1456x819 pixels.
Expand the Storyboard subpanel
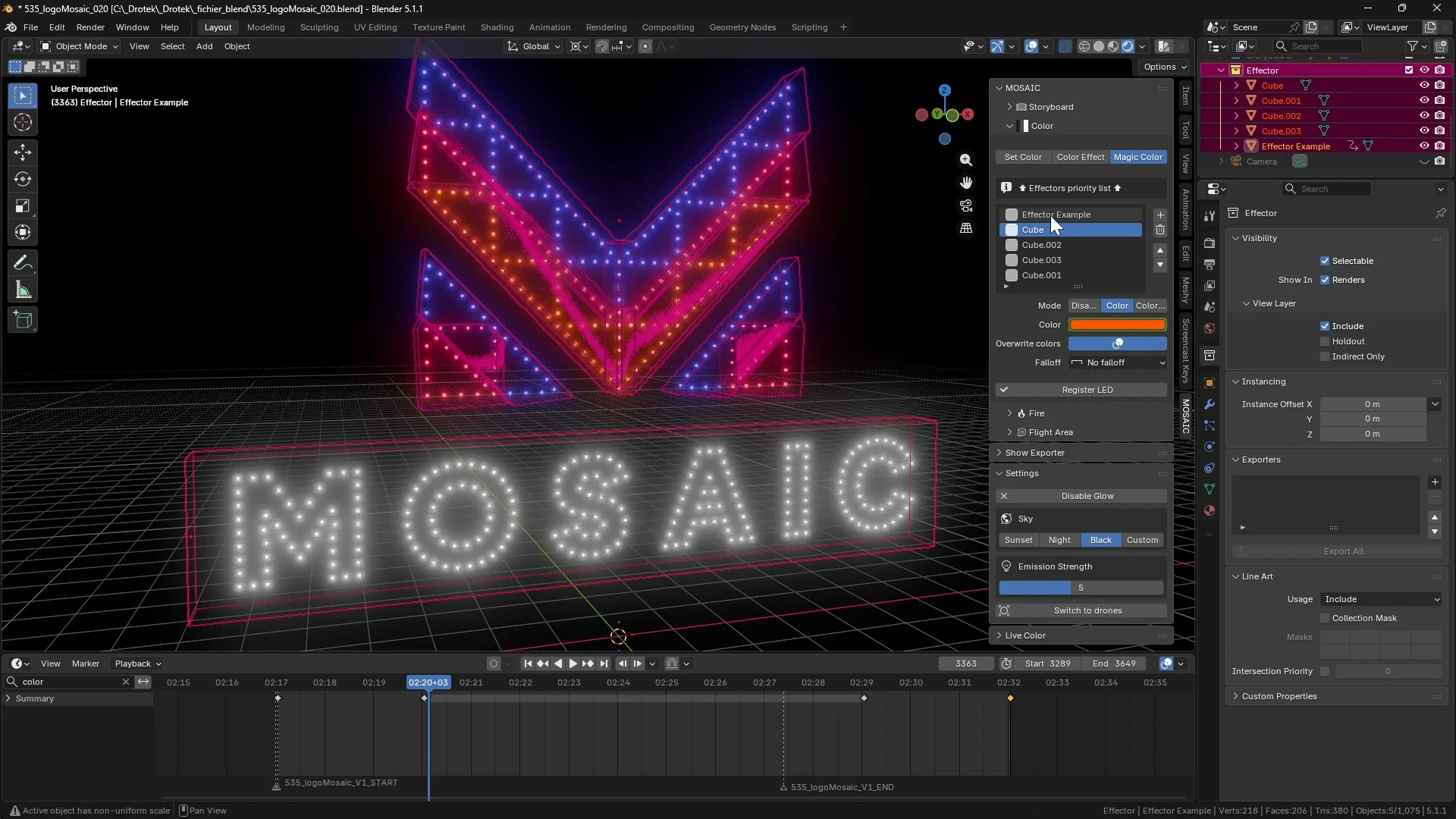(1043, 107)
